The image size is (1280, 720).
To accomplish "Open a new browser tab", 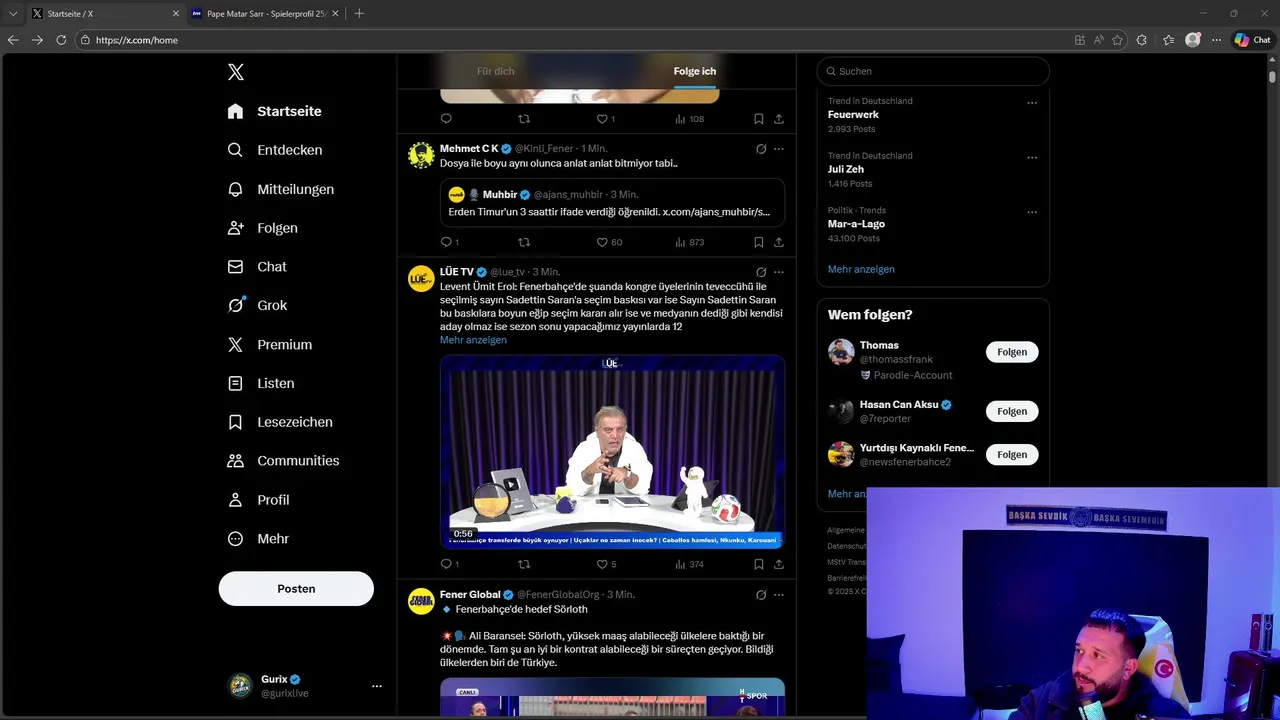I will [359, 14].
